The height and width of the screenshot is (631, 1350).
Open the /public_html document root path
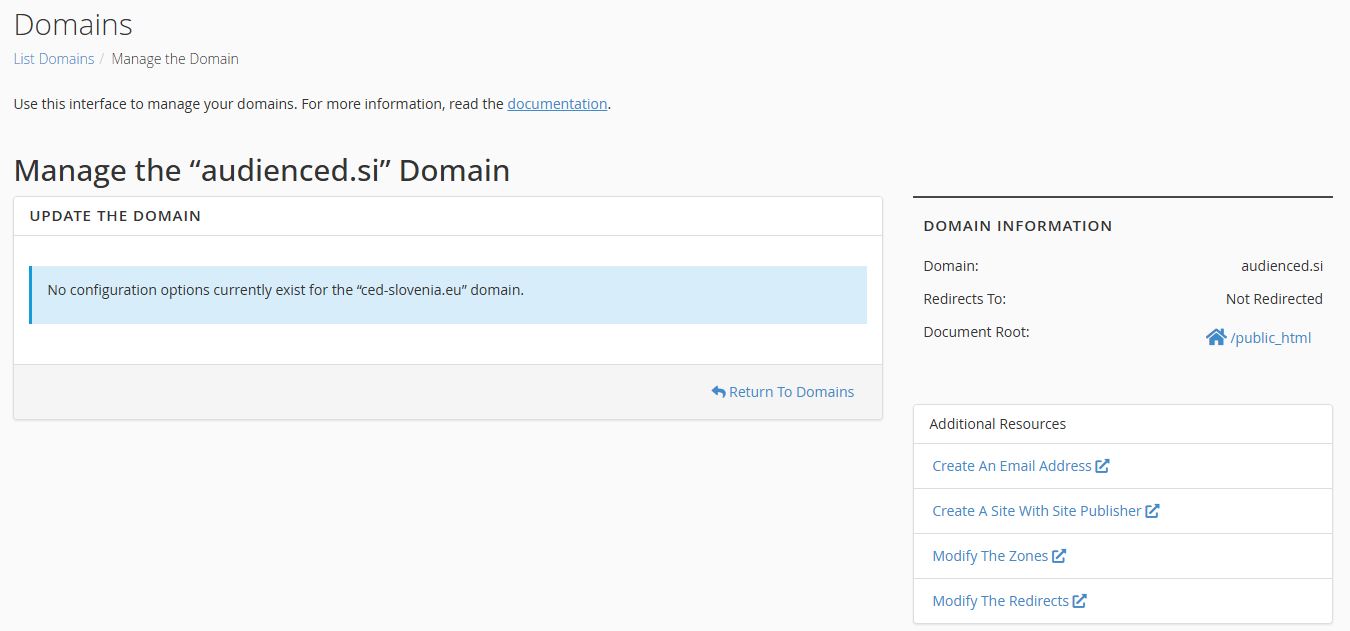pos(1270,338)
